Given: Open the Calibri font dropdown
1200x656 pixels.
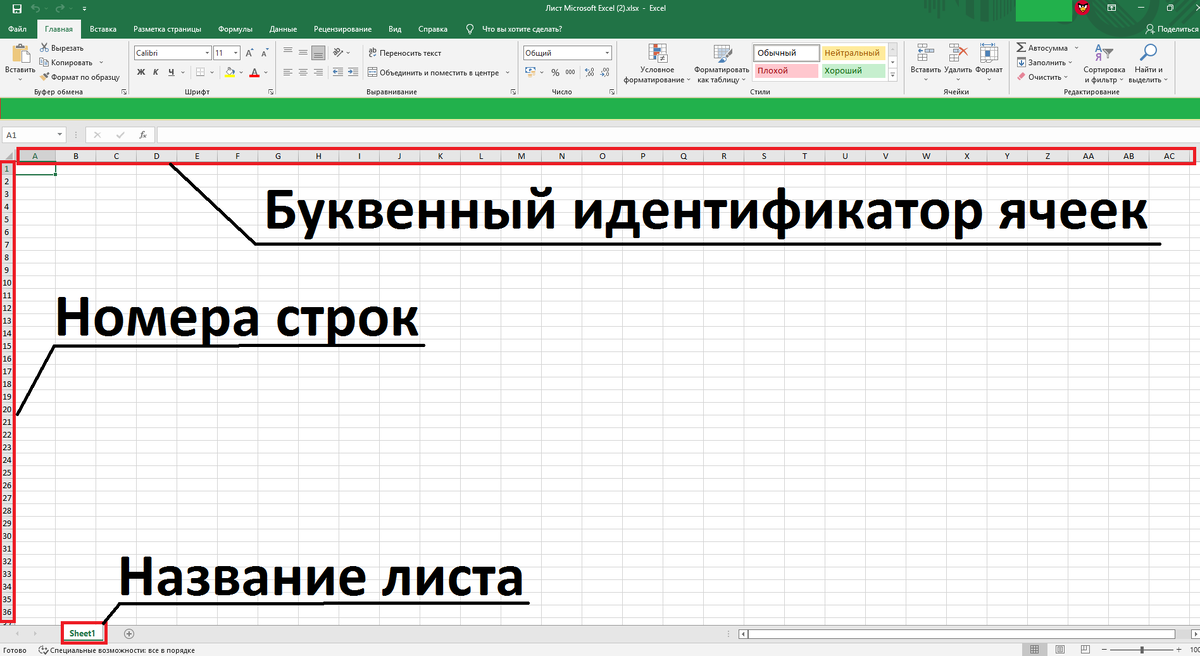Looking at the screenshot, I should tap(207, 52).
